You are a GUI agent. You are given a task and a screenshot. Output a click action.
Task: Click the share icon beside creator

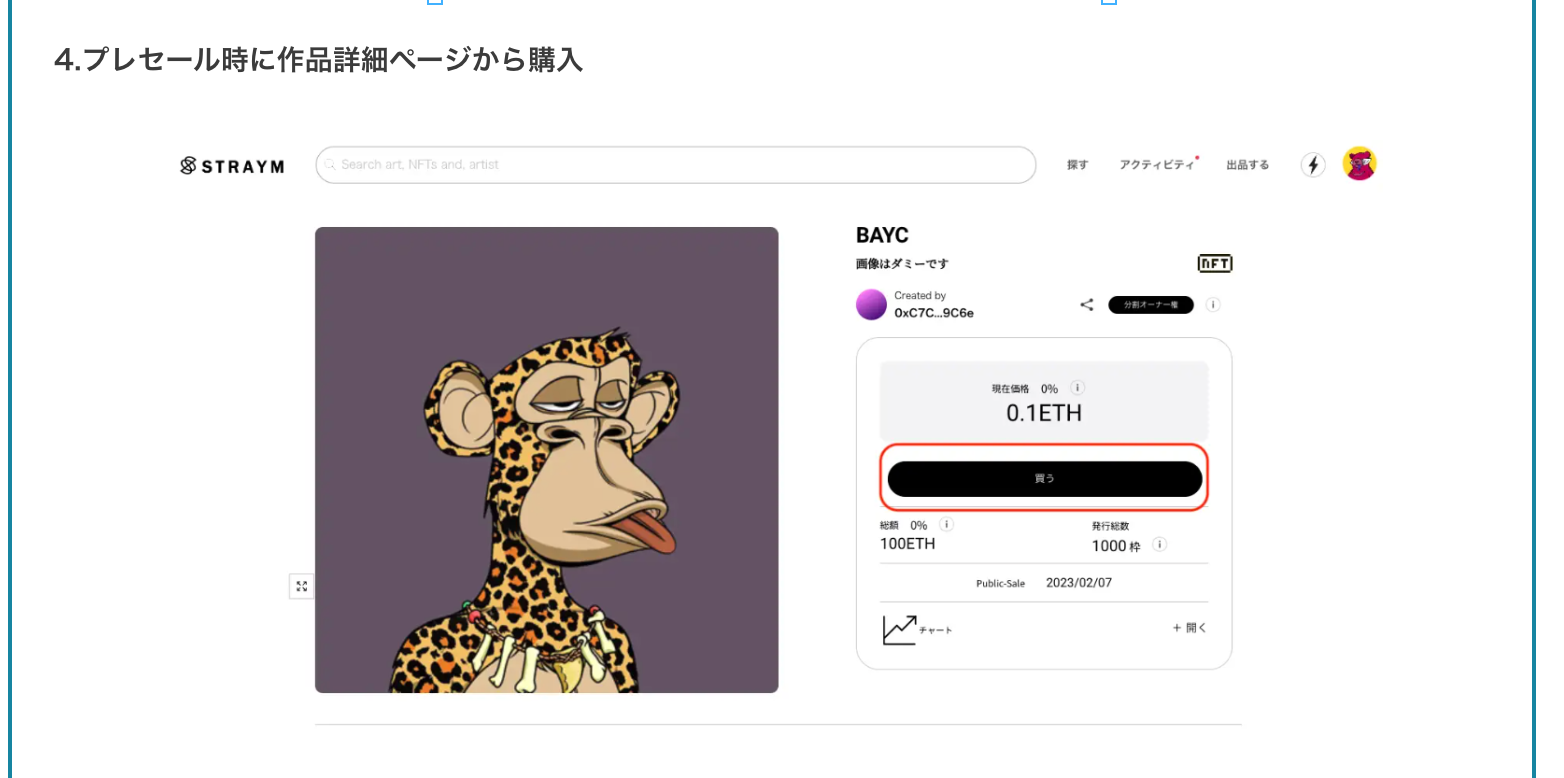pos(1087,305)
